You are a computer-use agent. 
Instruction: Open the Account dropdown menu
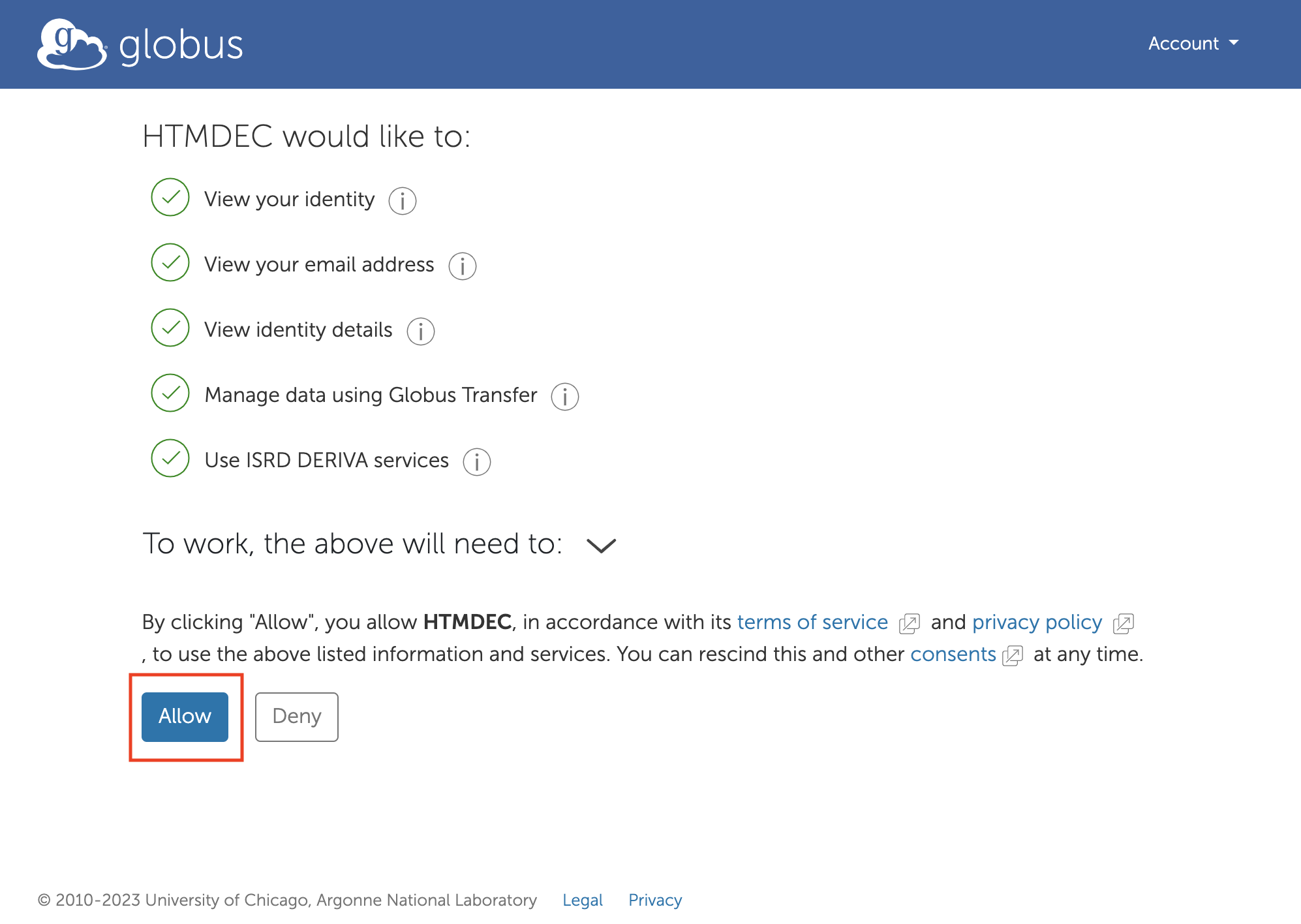1193,44
